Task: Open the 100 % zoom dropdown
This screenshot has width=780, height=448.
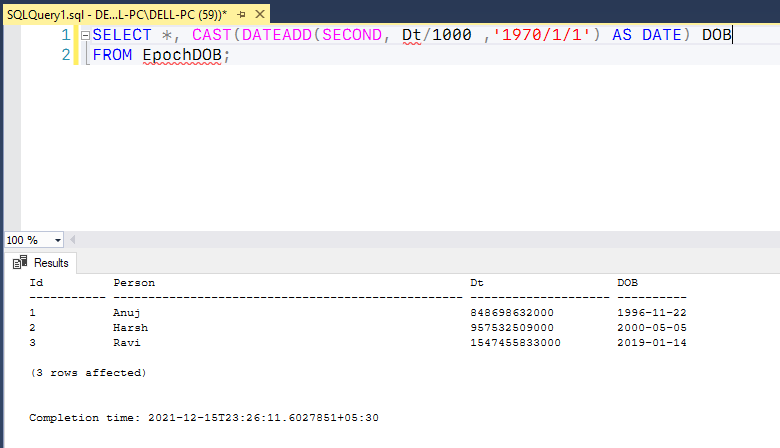Action: pyautogui.click(x=58, y=240)
